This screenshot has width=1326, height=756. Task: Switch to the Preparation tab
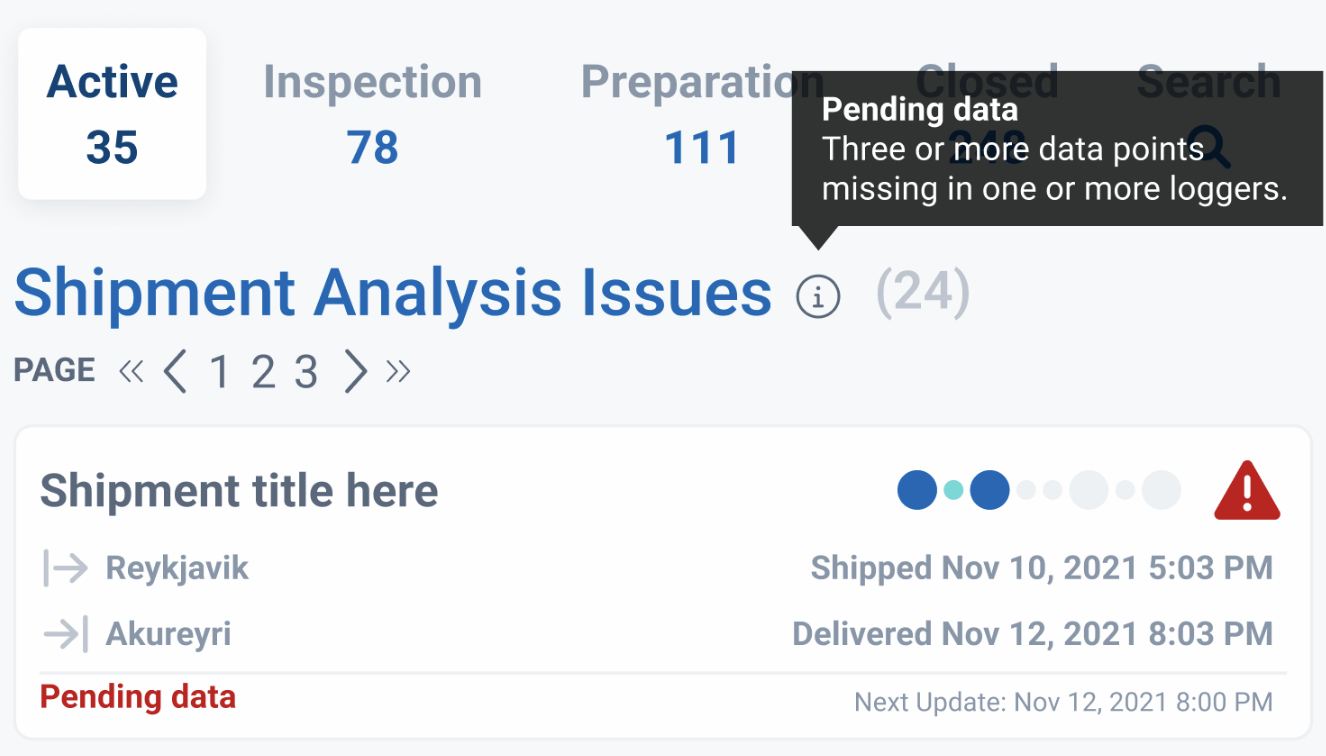tap(702, 114)
